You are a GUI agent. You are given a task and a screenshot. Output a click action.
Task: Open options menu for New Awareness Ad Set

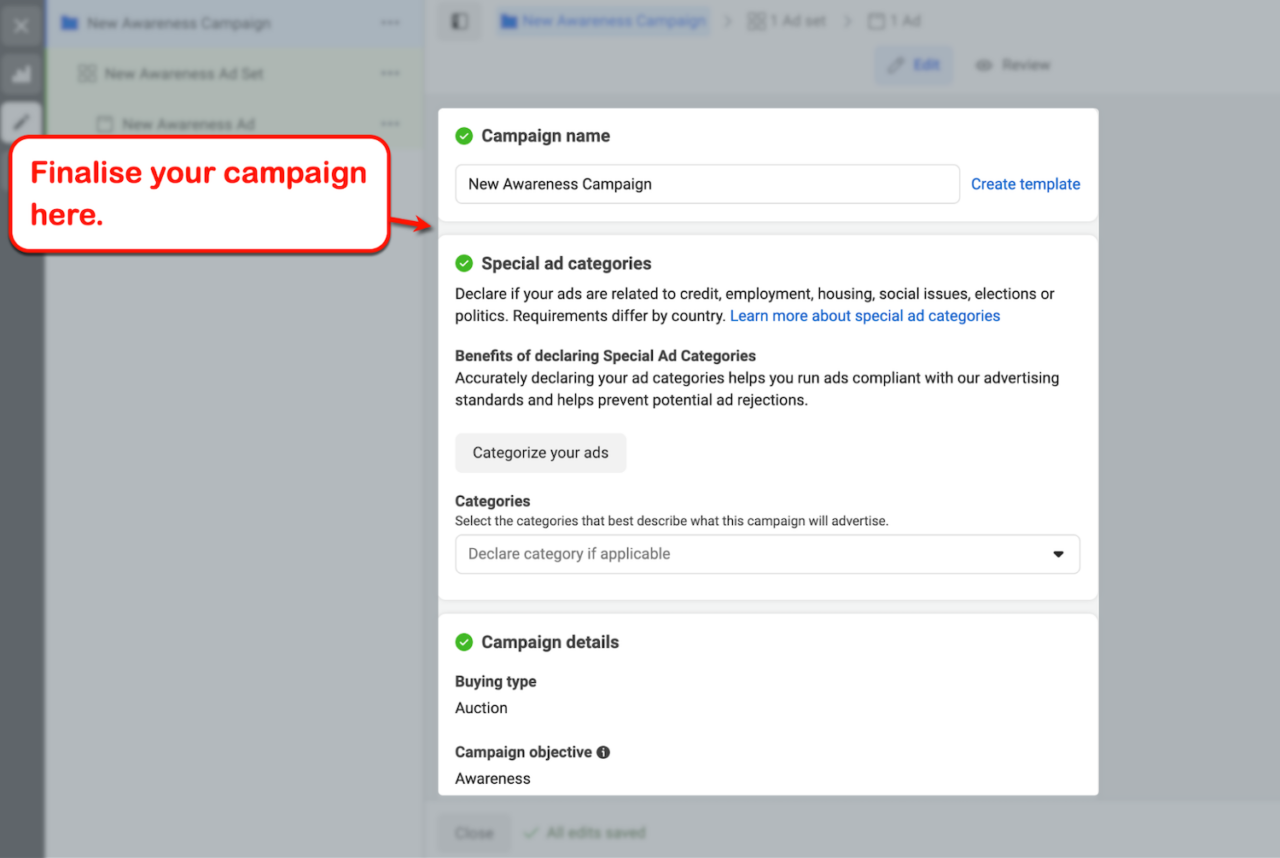[390, 73]
